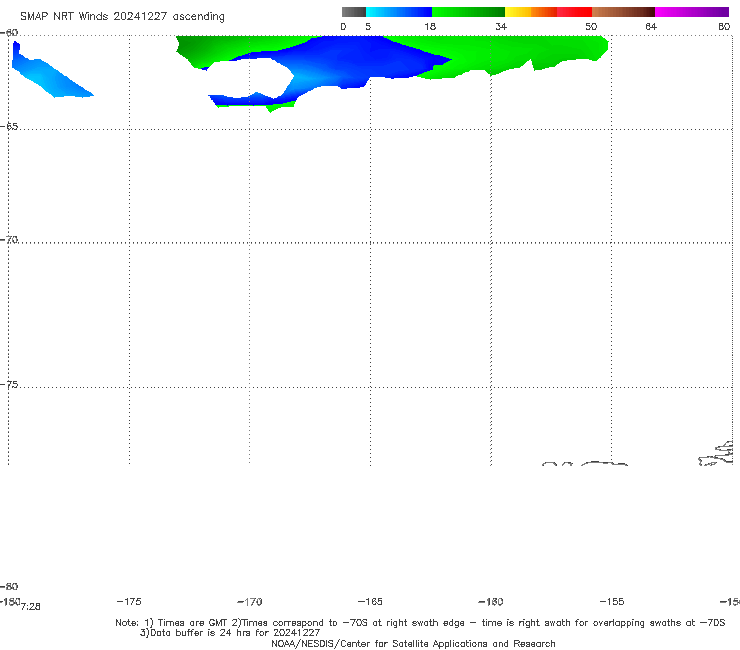
Task: Select the yellow-orange-red segment of the wind legend
Action: (548, 12)
